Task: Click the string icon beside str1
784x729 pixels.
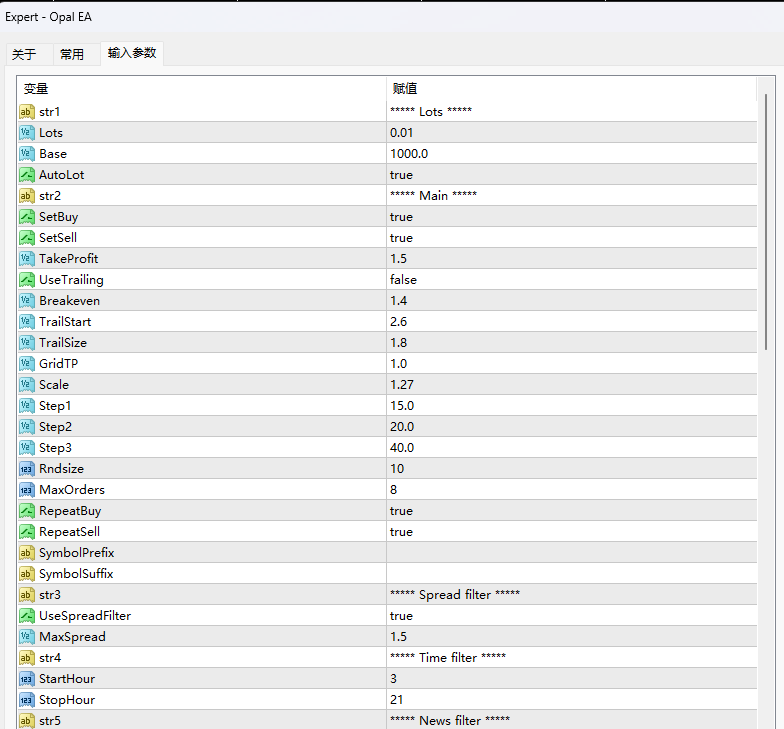Action: (27, 112)
